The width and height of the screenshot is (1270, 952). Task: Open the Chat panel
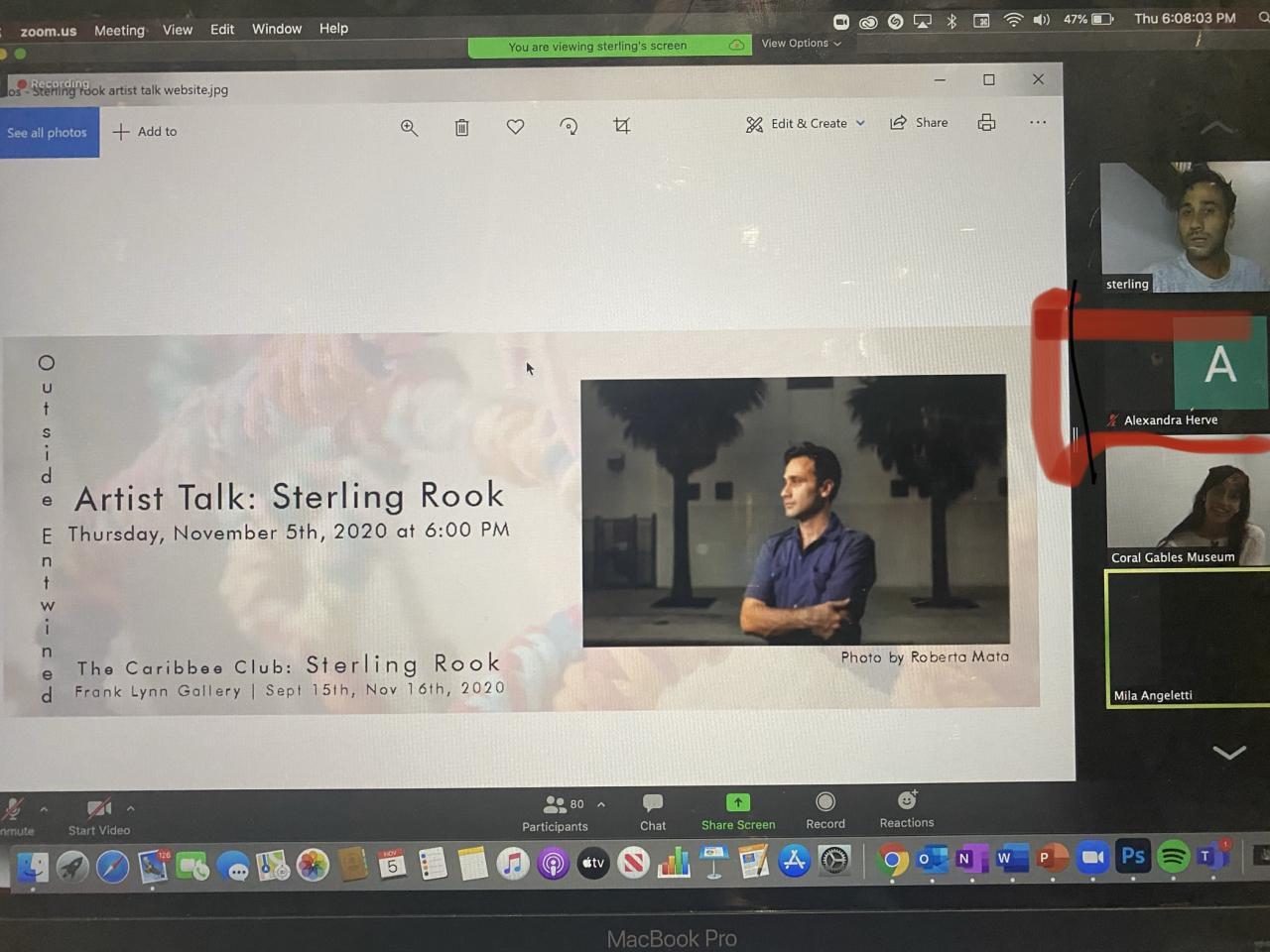(x=653, y=812)
